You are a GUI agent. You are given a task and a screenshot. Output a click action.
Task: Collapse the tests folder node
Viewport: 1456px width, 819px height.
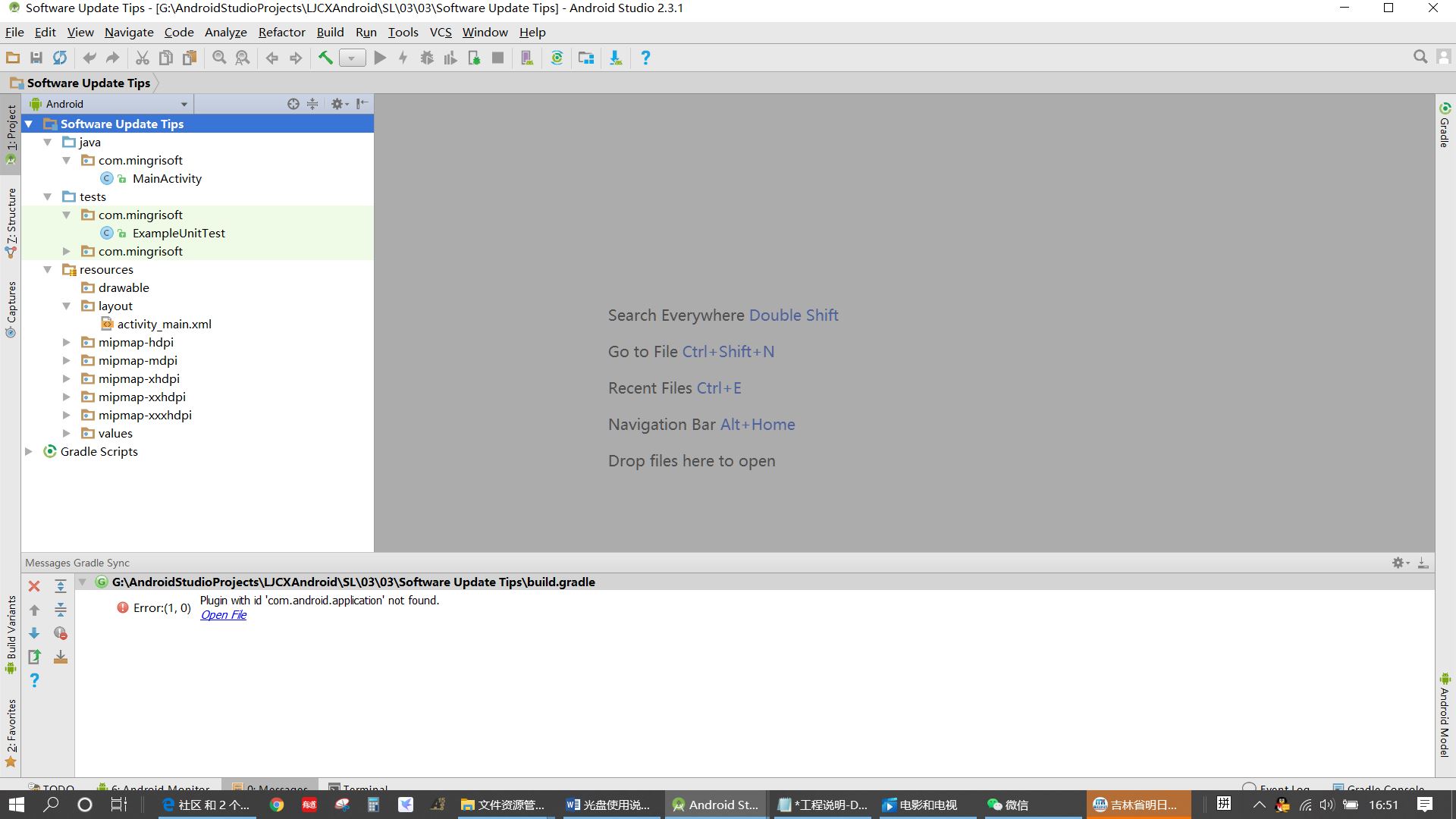click(x=48, y=196)
